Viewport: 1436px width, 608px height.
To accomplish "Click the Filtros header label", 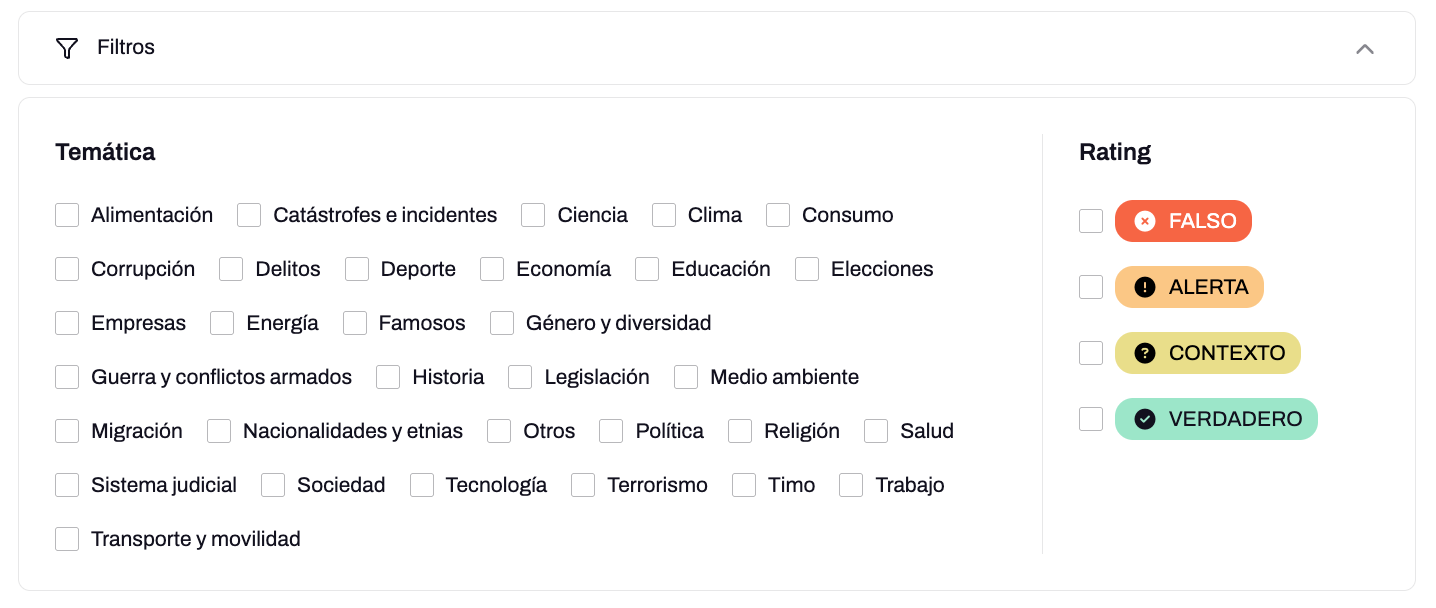I will tap(126, 47).
